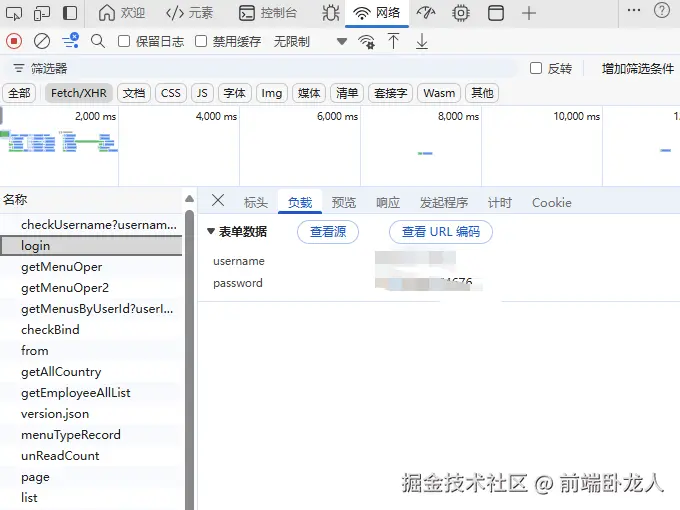The width and height of the screenshot is (680, 510).
Task: Open the Preview (预览) tab
Action: tap(344, 203)
